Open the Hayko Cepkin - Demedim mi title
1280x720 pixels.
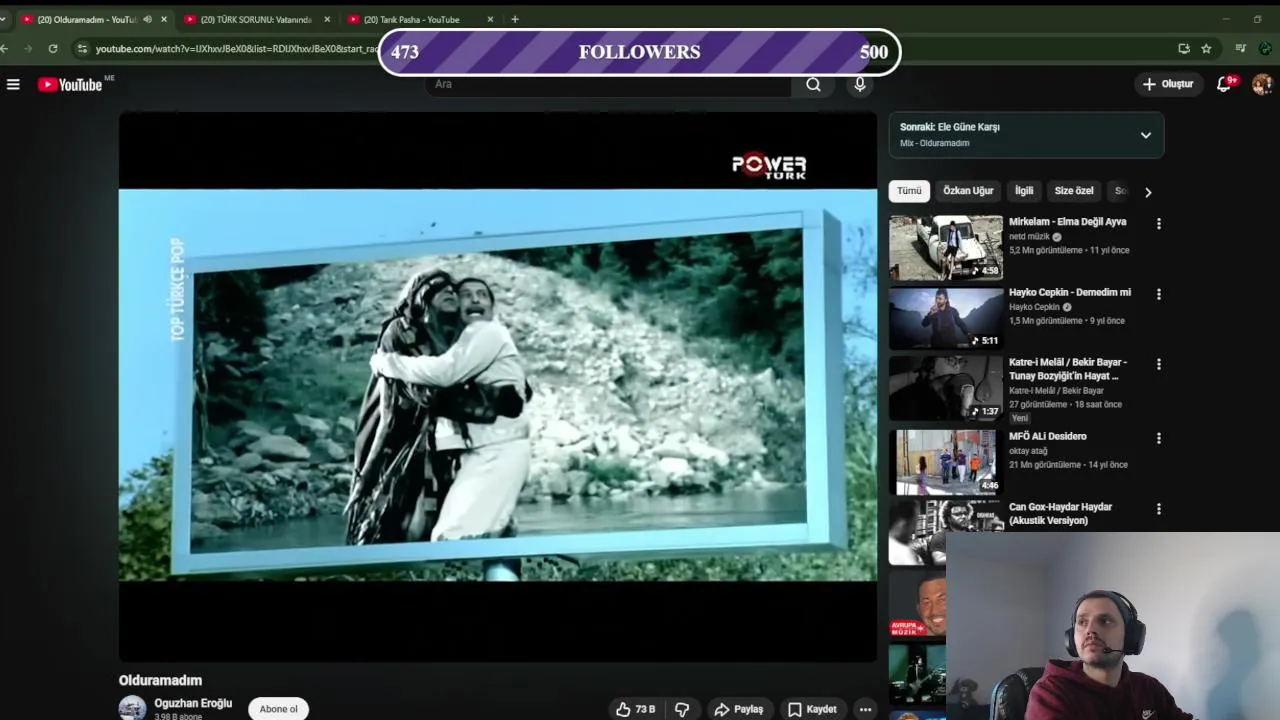1069,293
